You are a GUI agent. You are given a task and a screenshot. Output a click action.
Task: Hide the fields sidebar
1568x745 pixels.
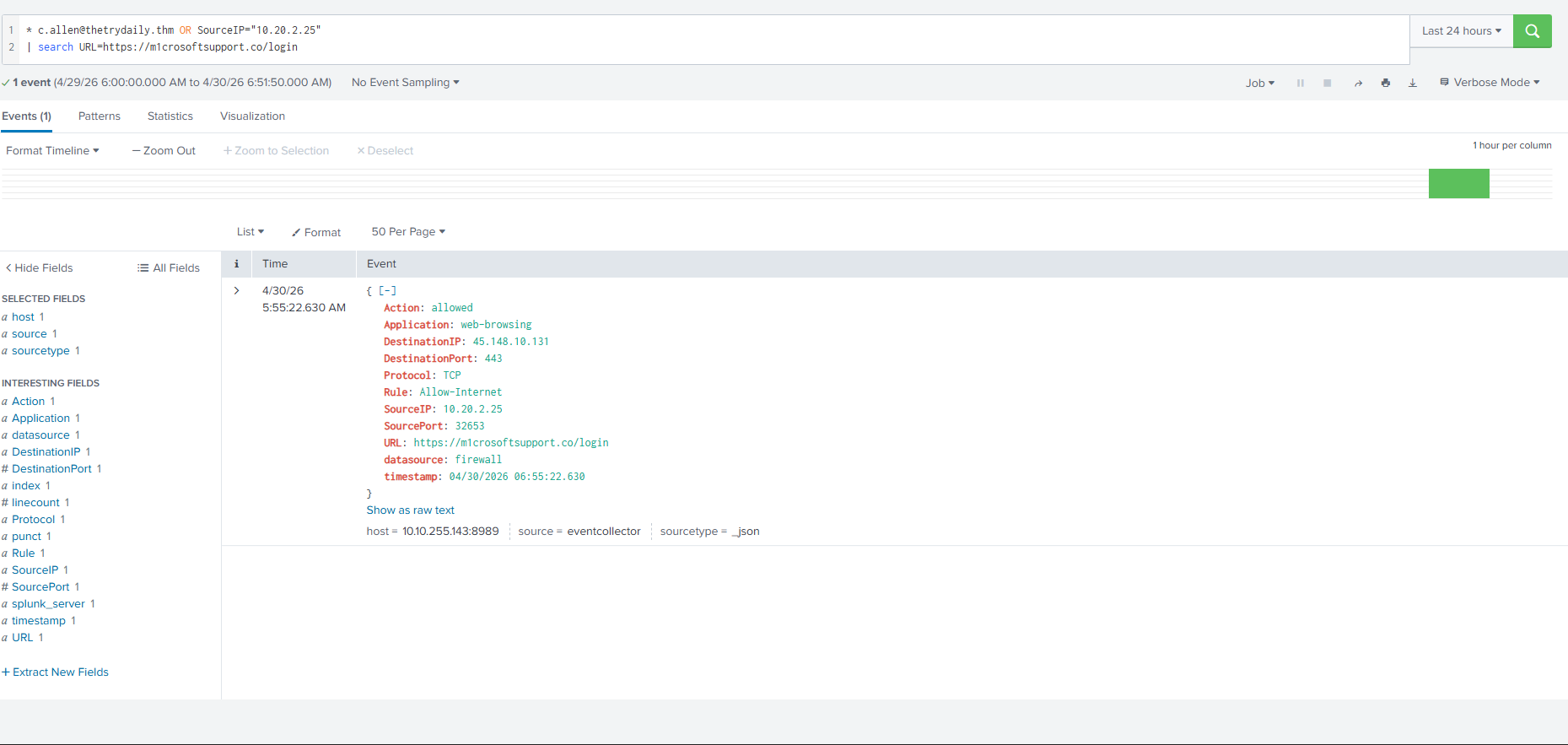pyautogui.click(x=40, y=268)
